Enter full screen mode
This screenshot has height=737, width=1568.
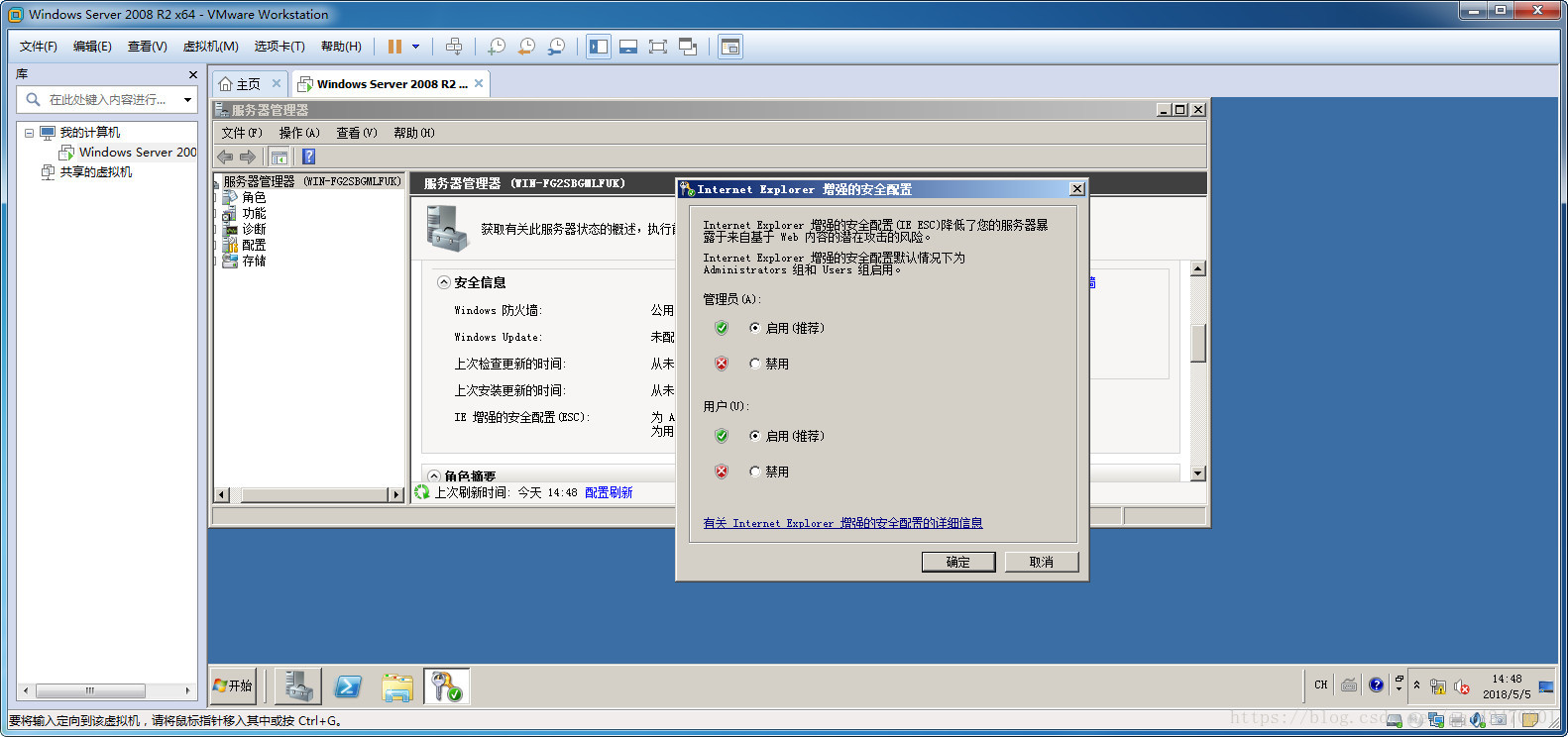click(x=658, y=47)
